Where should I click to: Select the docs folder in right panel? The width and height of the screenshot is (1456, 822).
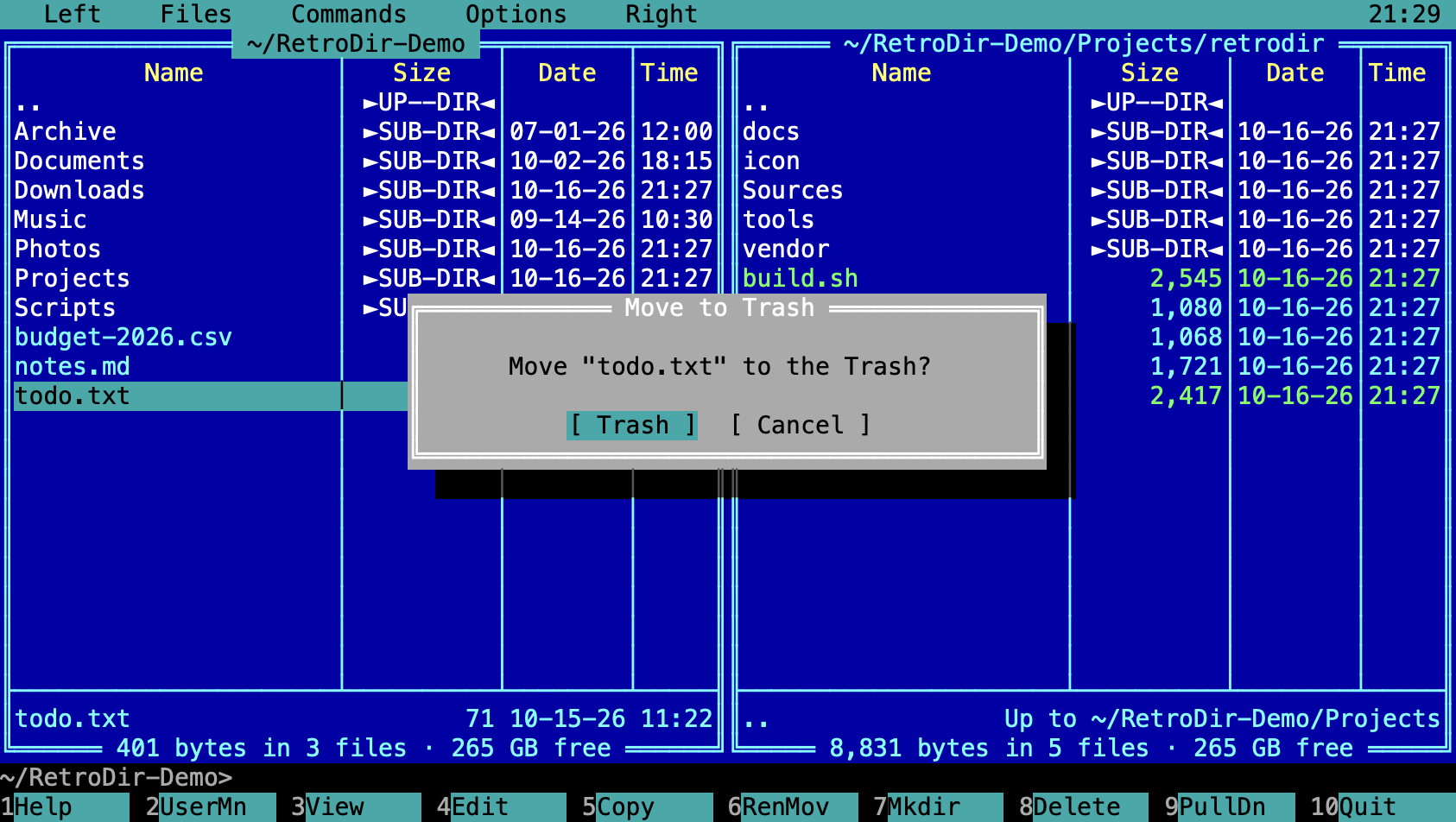1092,131
